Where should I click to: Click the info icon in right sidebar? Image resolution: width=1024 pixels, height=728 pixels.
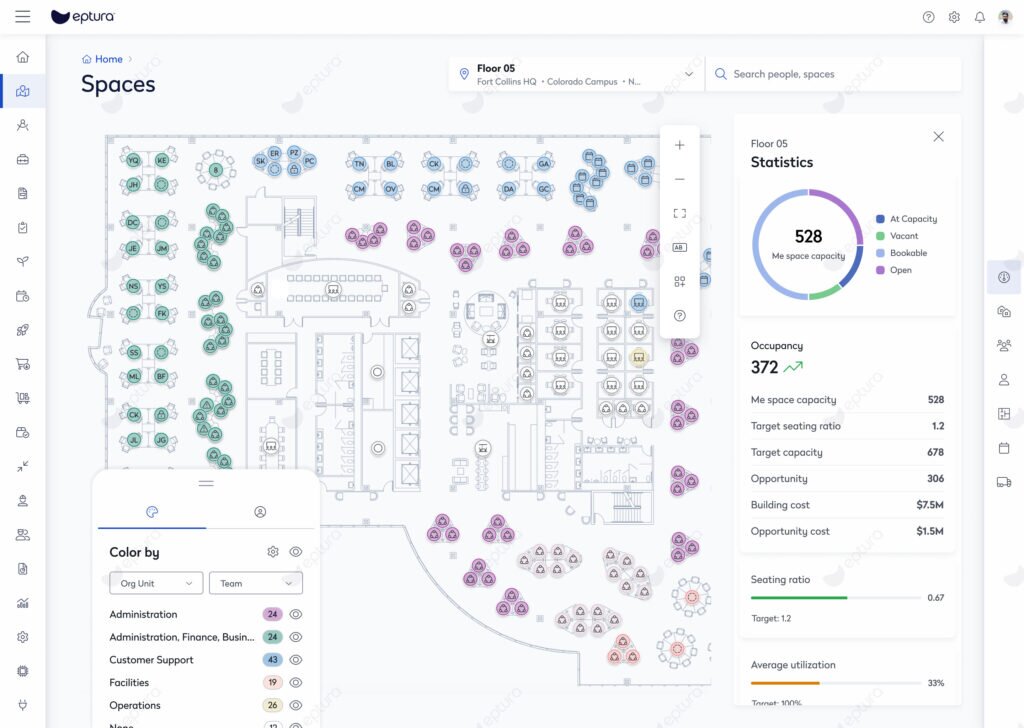1004,277
